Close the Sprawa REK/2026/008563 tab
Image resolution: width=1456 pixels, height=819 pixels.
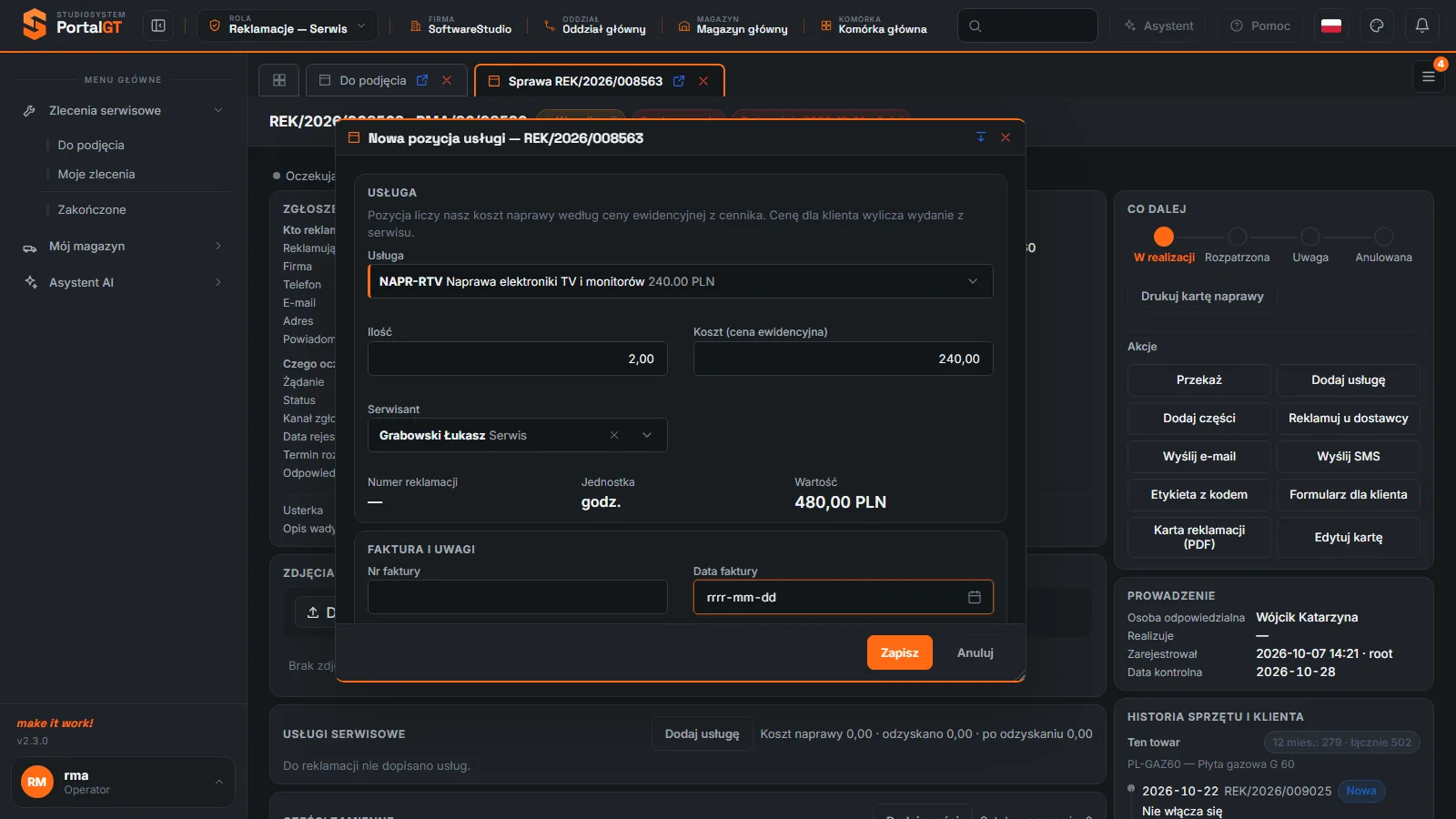(x=703, y=81)
